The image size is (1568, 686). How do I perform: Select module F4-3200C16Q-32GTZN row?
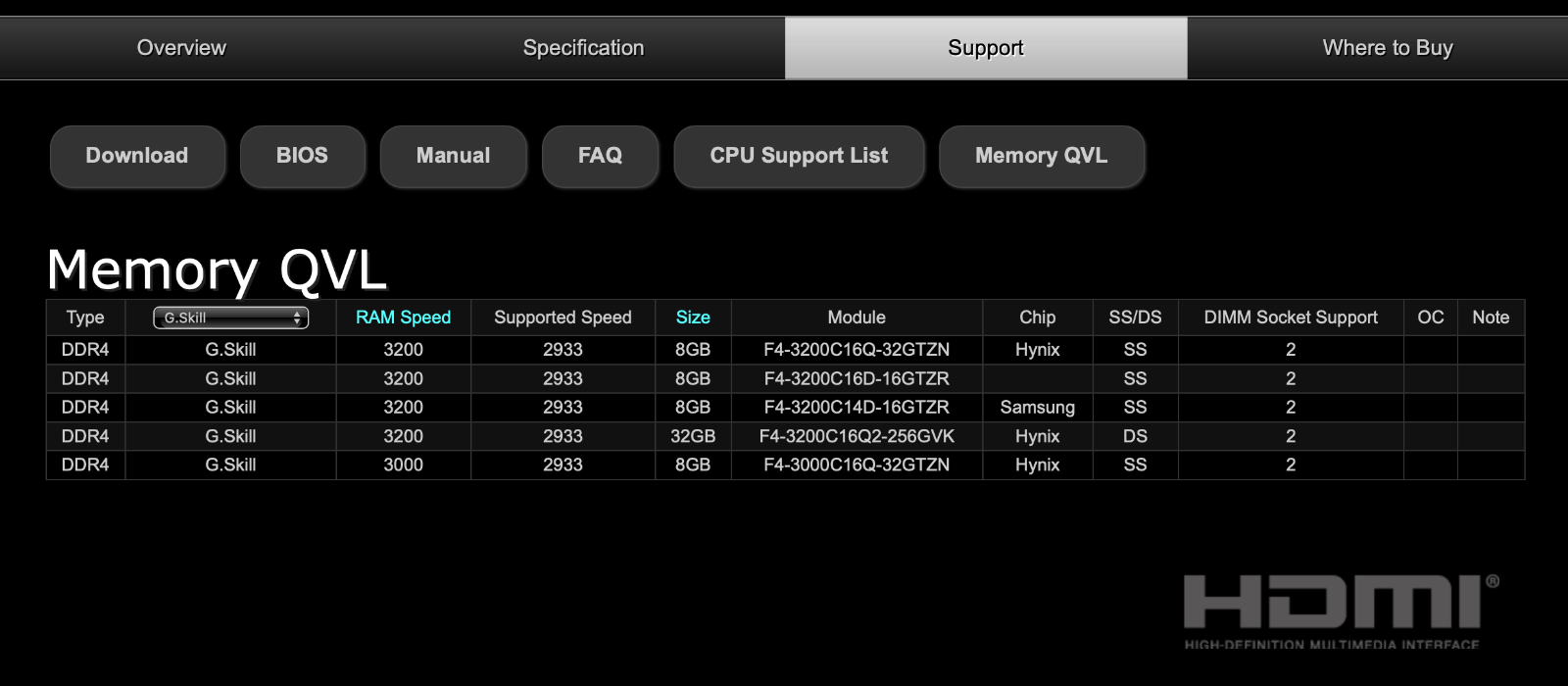point(857,350)
